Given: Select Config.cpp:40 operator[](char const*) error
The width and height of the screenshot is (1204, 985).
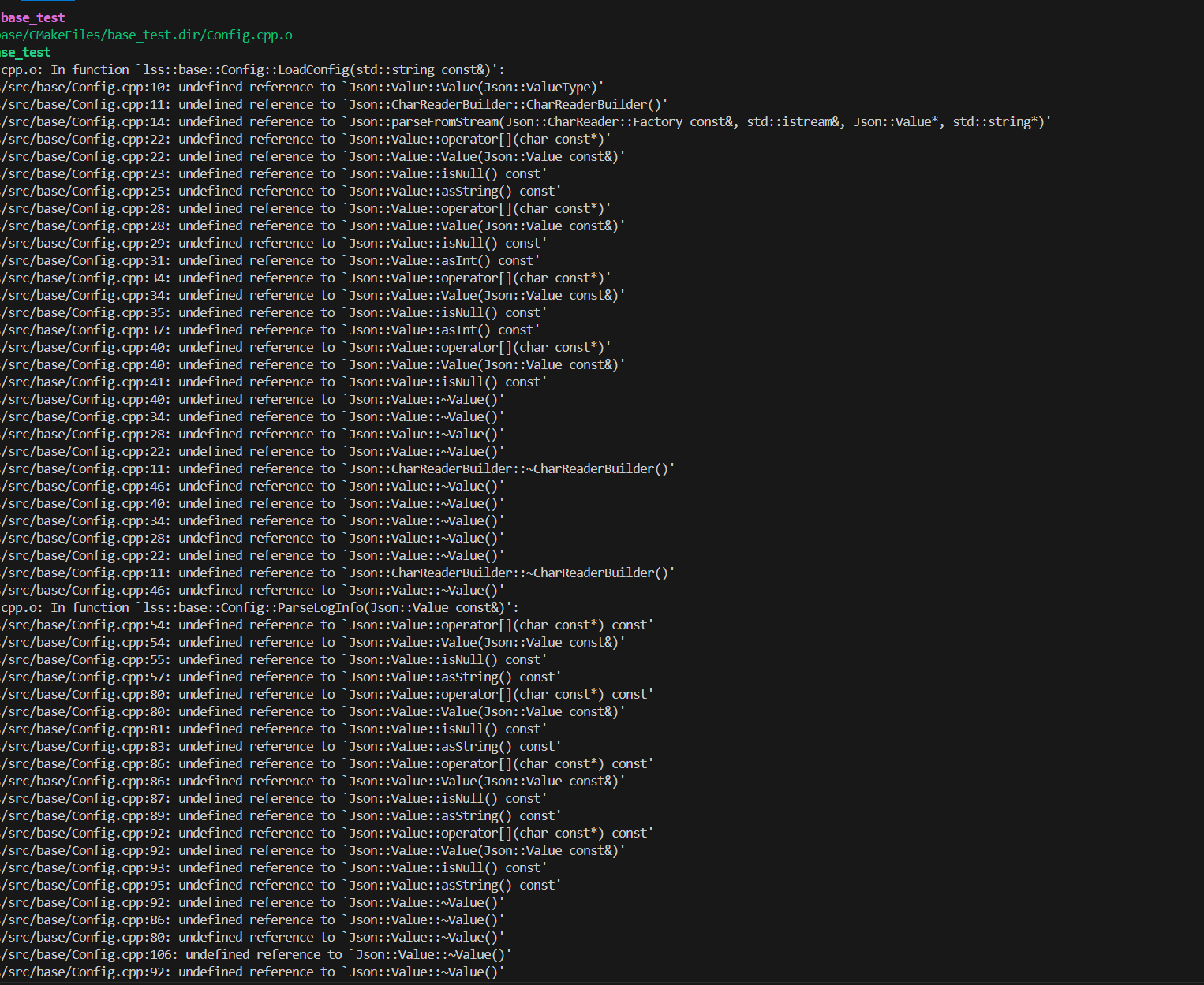Looking at the screenshot, I should tap(306, 347).
